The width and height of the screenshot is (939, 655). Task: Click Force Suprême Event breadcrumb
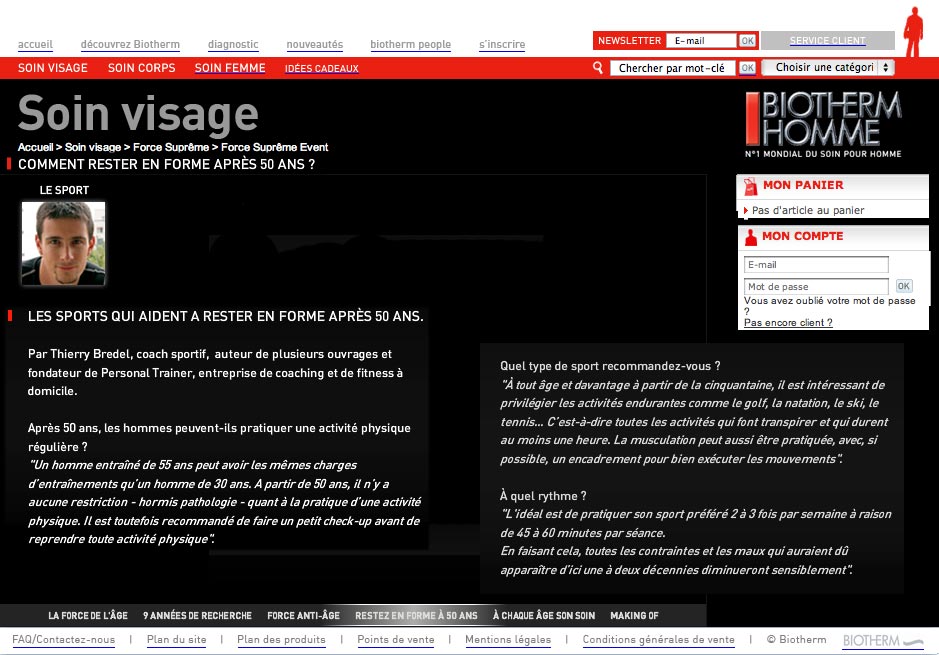click(274, 147)
